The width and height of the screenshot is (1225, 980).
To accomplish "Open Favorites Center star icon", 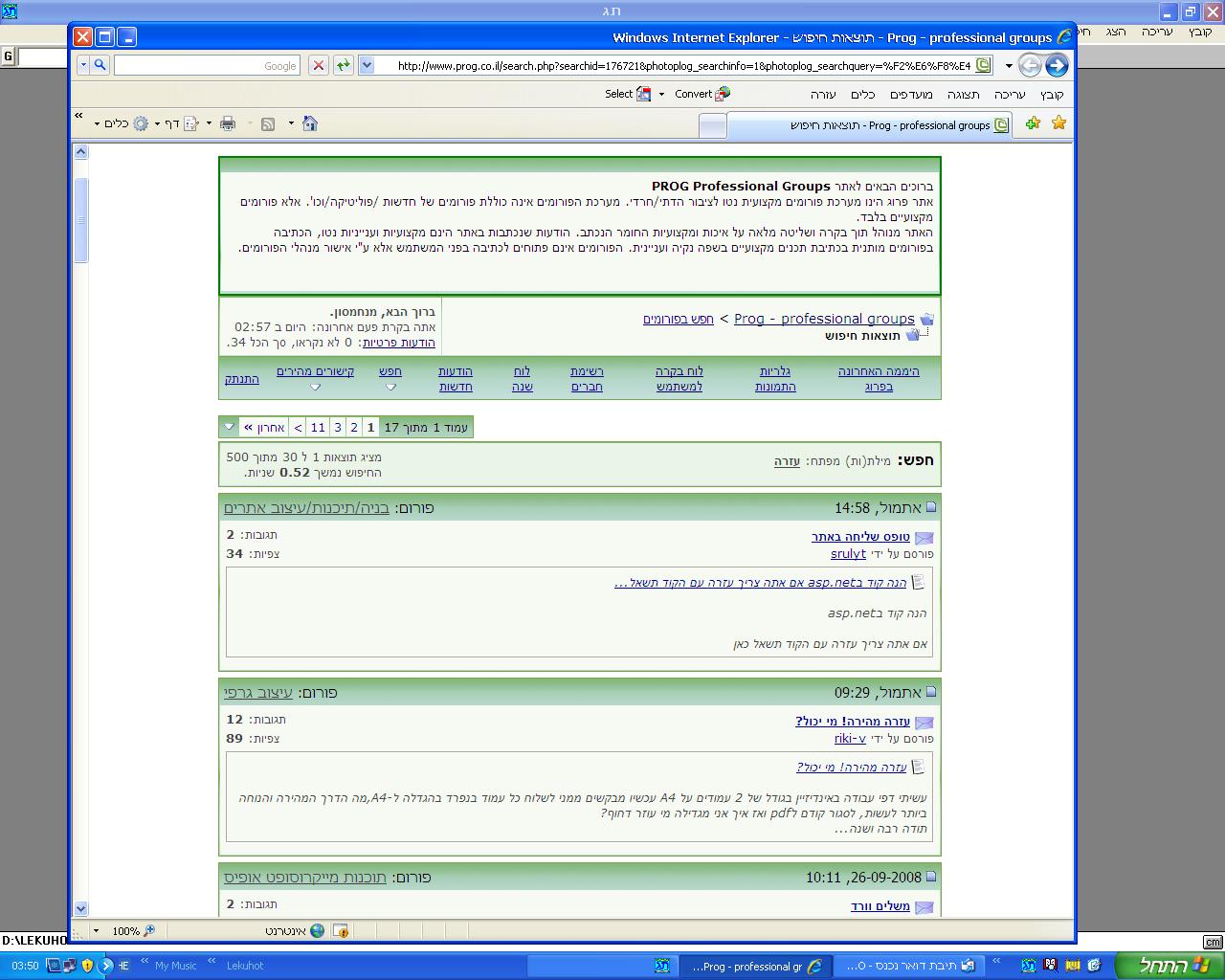I will (1058, 123).
